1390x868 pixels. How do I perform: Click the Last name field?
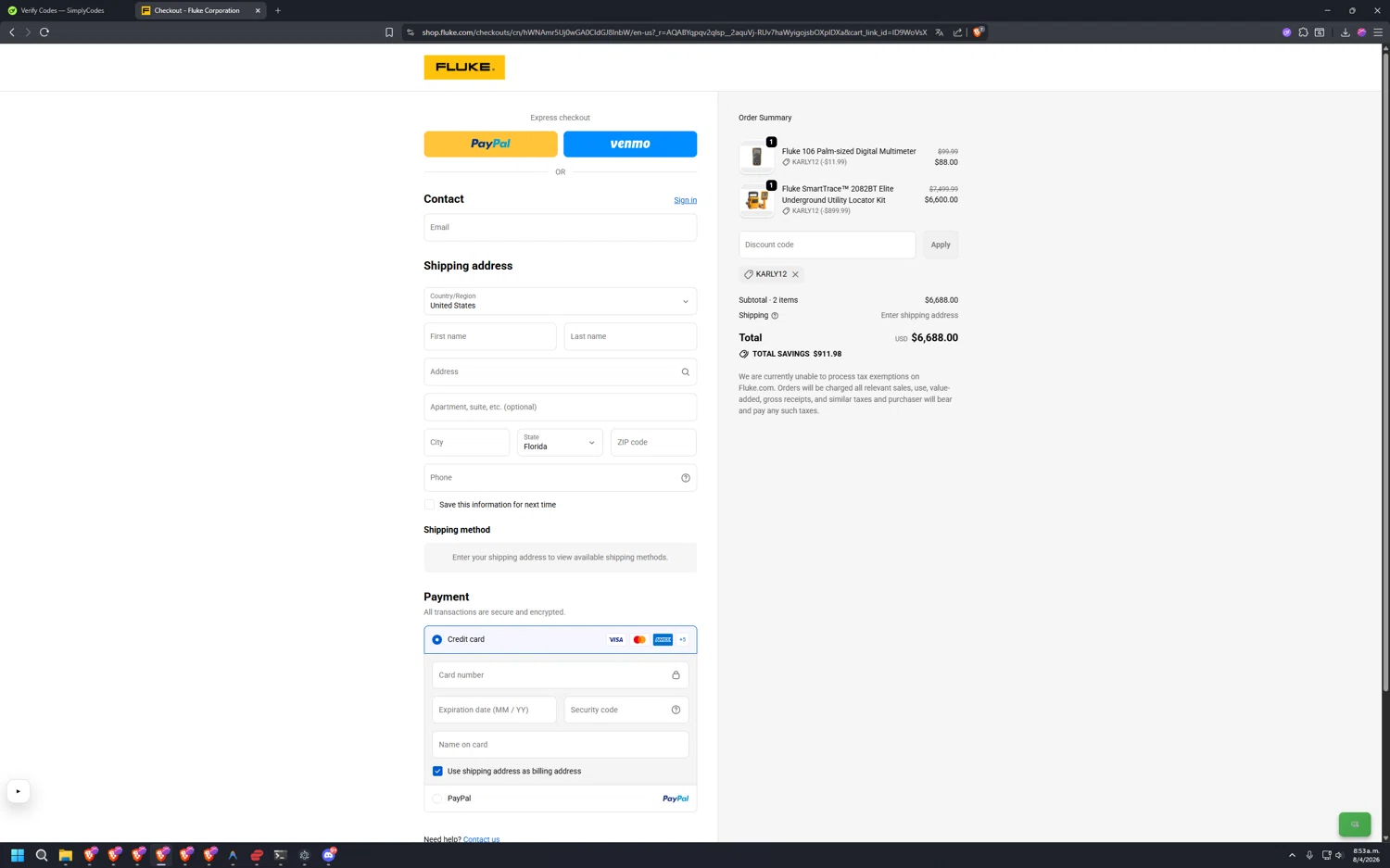click(630, 336)
